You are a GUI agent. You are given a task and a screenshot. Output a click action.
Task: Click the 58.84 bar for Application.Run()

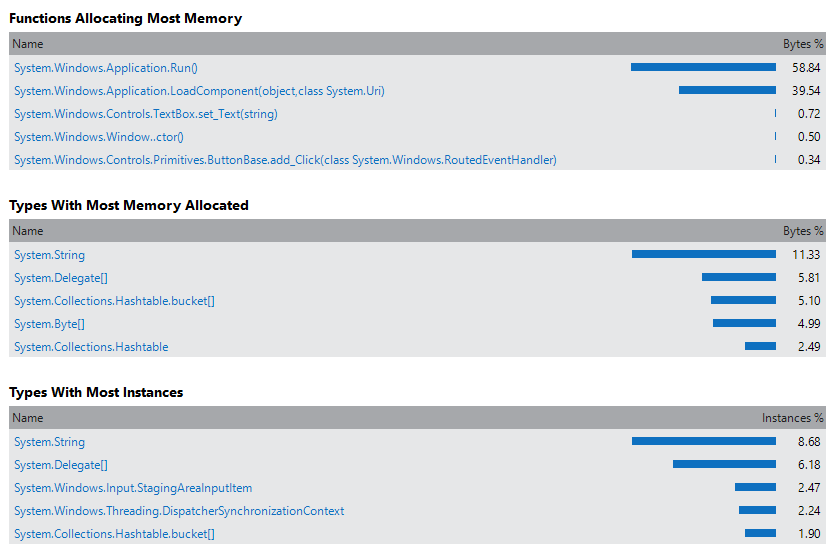(703, 68)
